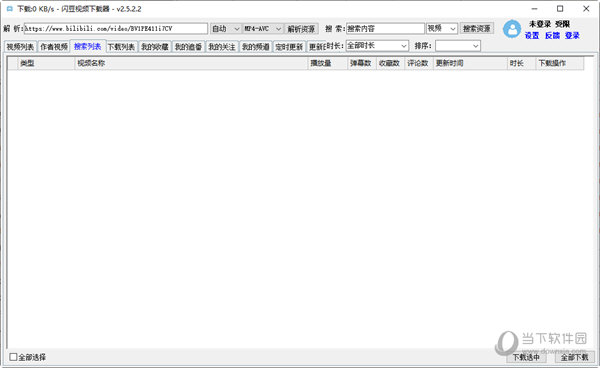Tick the 全部选择 checkbox
This screenshot has height=368, width=600.
tap(13, 357)
